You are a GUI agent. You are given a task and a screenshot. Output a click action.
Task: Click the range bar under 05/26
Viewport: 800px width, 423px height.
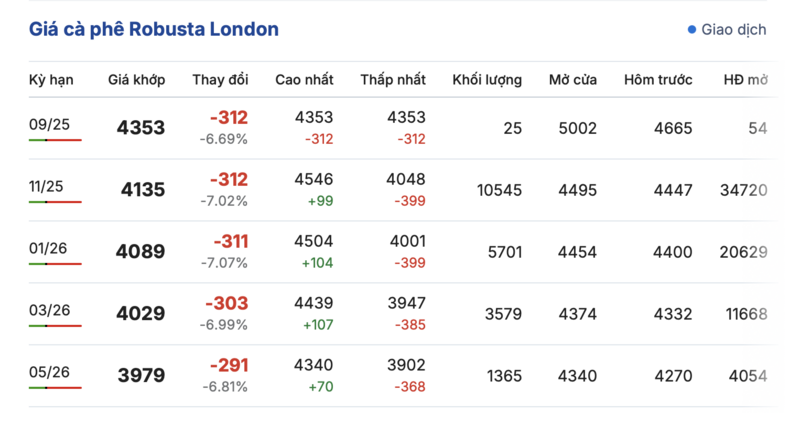[55, 387]
